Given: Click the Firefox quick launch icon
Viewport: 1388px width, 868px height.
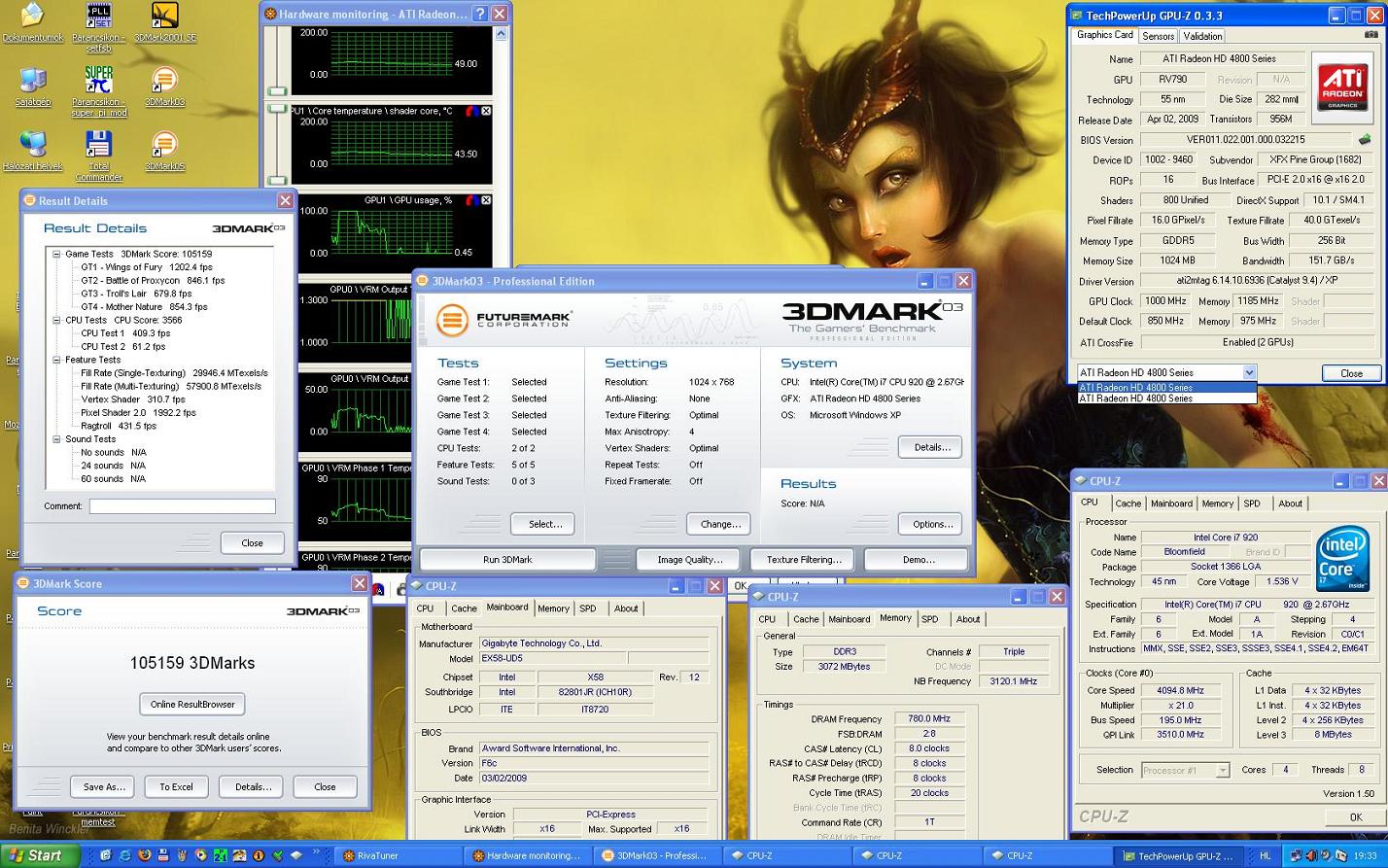Looking at the screenshot, I should click(145, 856).
